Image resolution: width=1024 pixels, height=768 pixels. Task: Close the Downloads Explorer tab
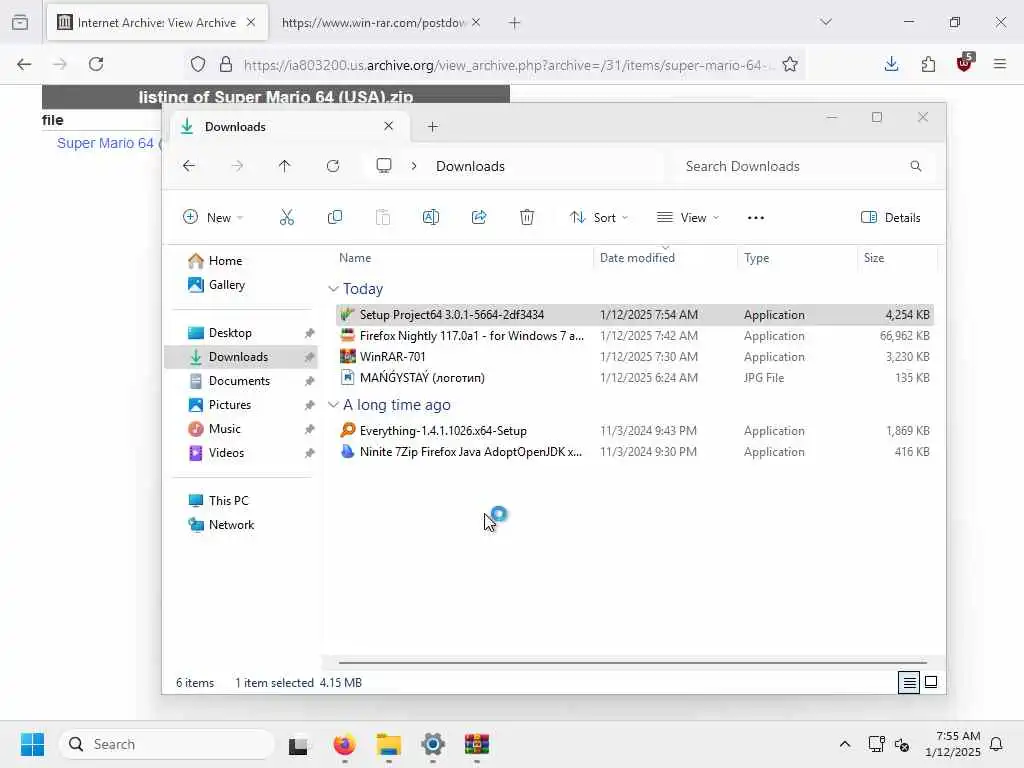pos(389,126)
